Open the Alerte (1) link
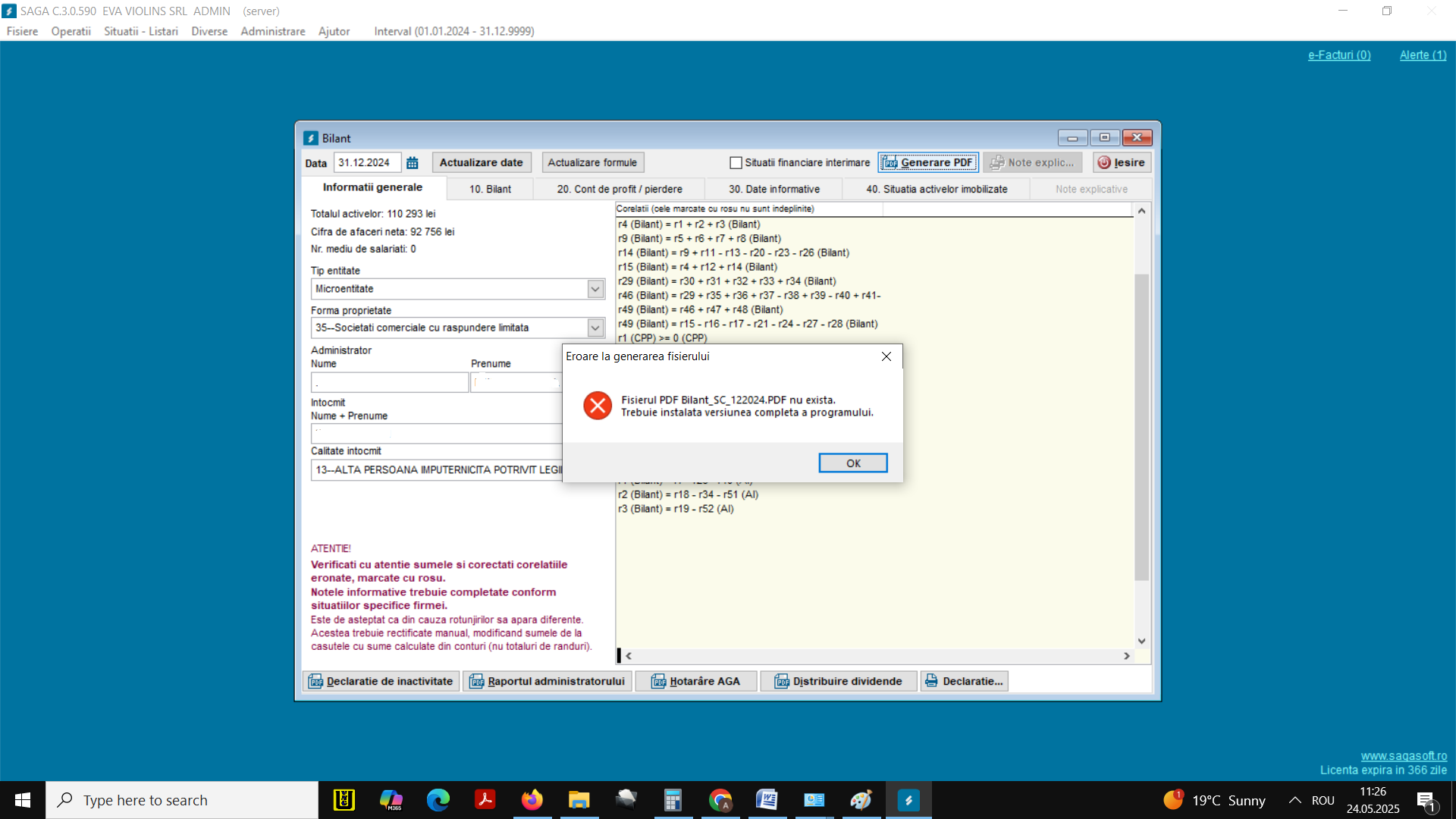The width and height of the screenshot is (1456, 819). [x=1423, y=55]
